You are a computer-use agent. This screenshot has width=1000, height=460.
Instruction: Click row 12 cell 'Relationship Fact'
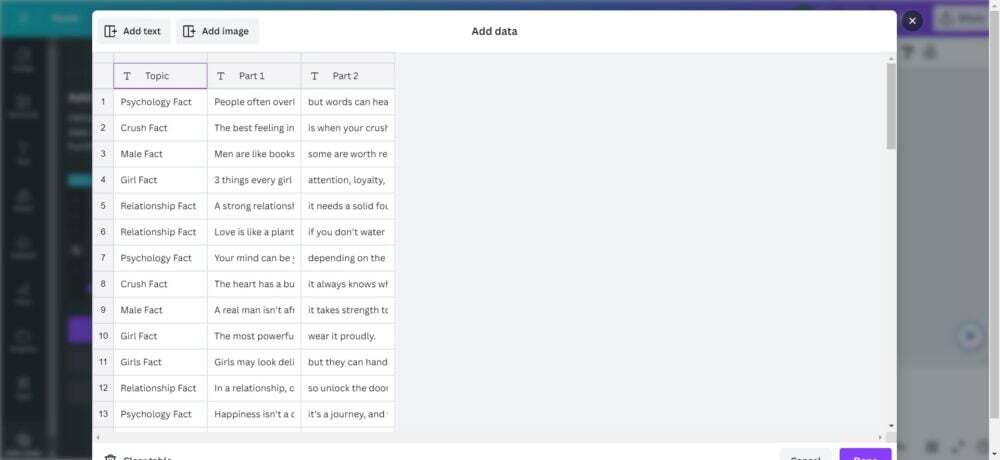(160, 388)
